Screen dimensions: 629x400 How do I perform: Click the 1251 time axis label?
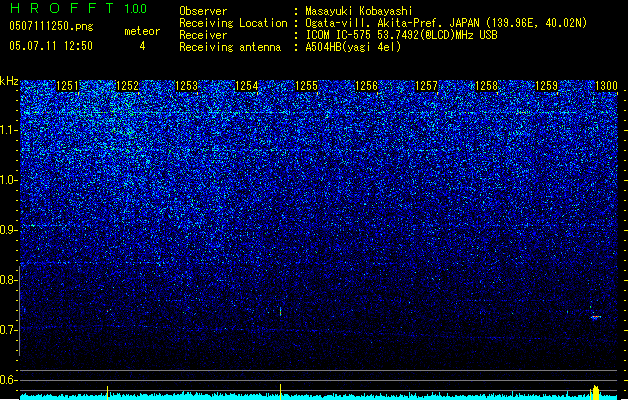(67, 86)
